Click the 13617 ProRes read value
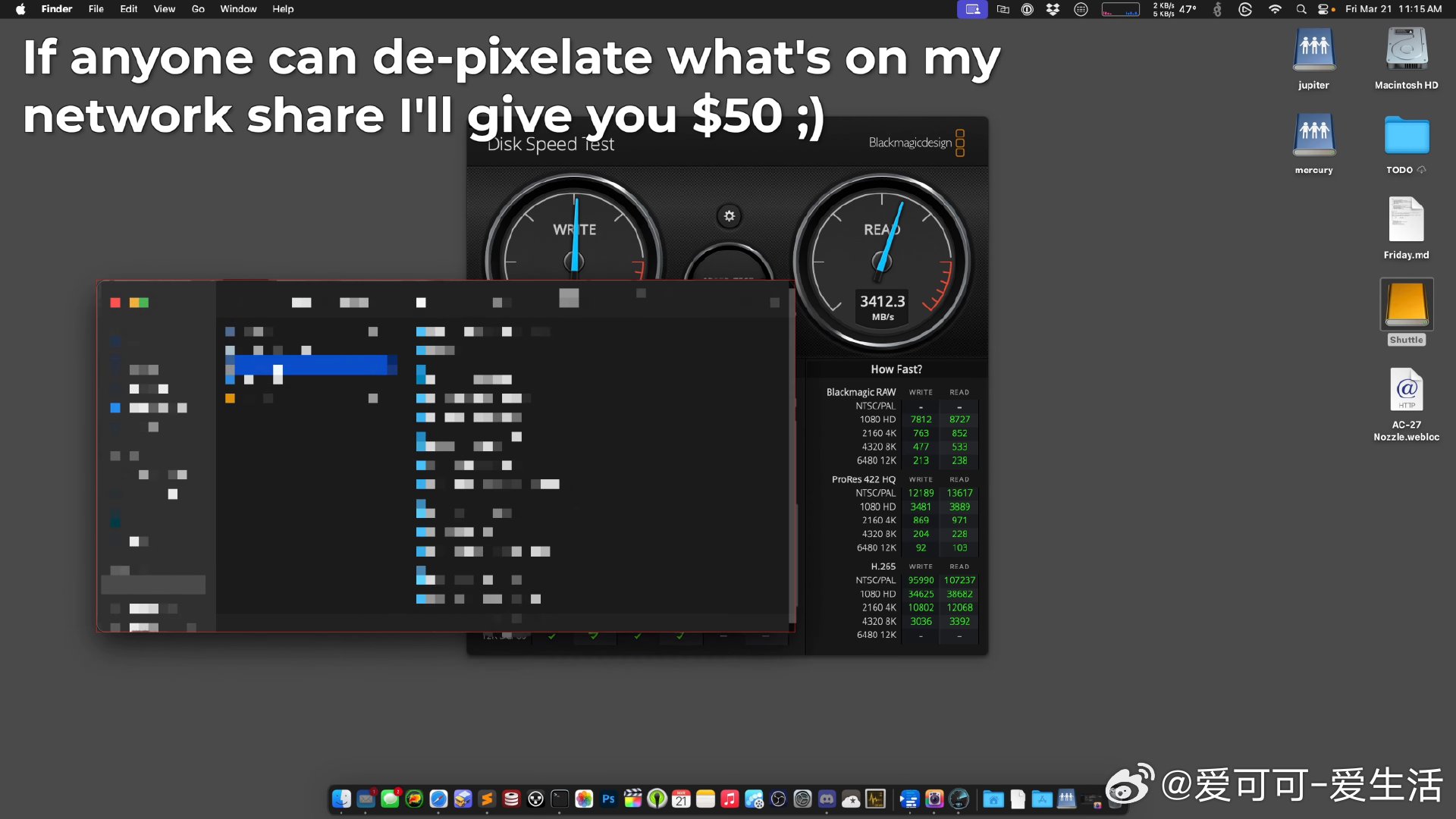 (959, 493)
